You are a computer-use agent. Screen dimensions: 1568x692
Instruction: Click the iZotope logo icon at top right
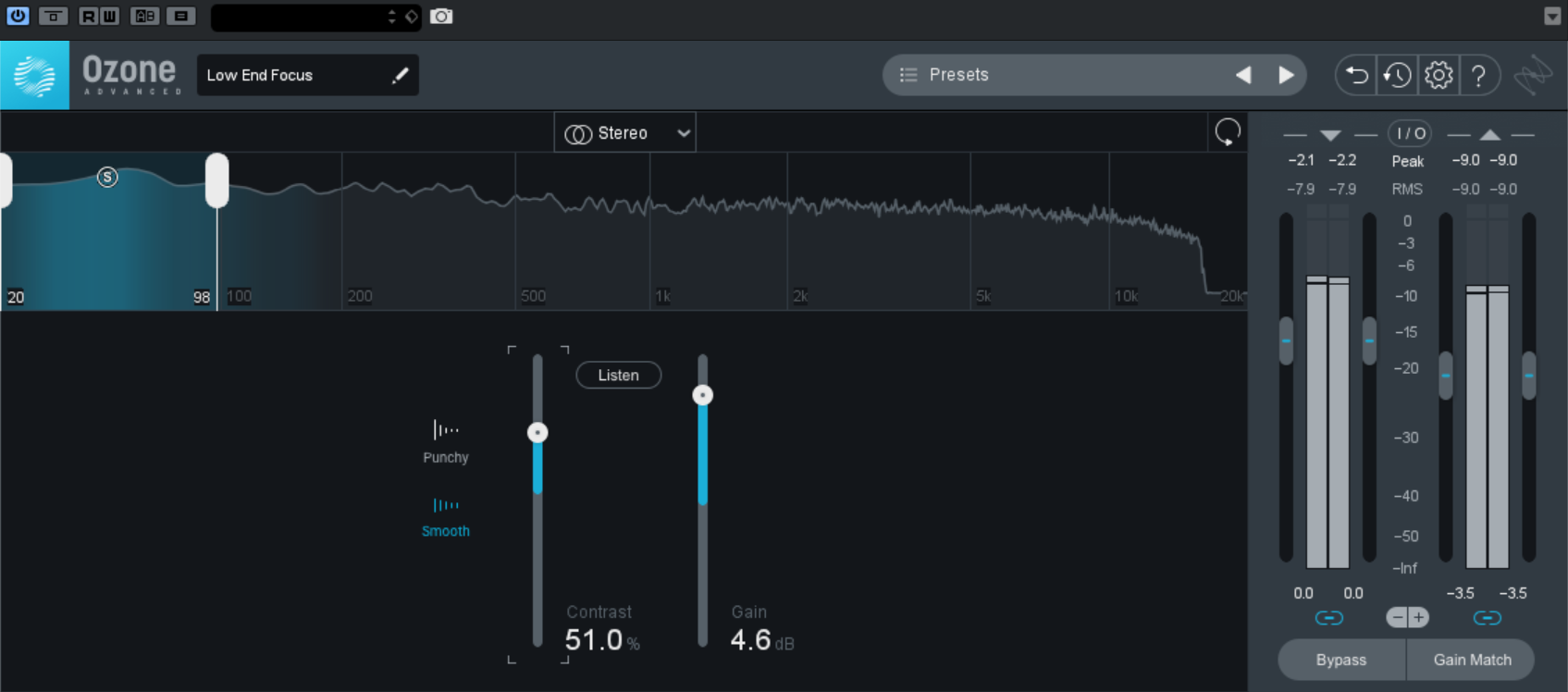tap(1533, 75)
